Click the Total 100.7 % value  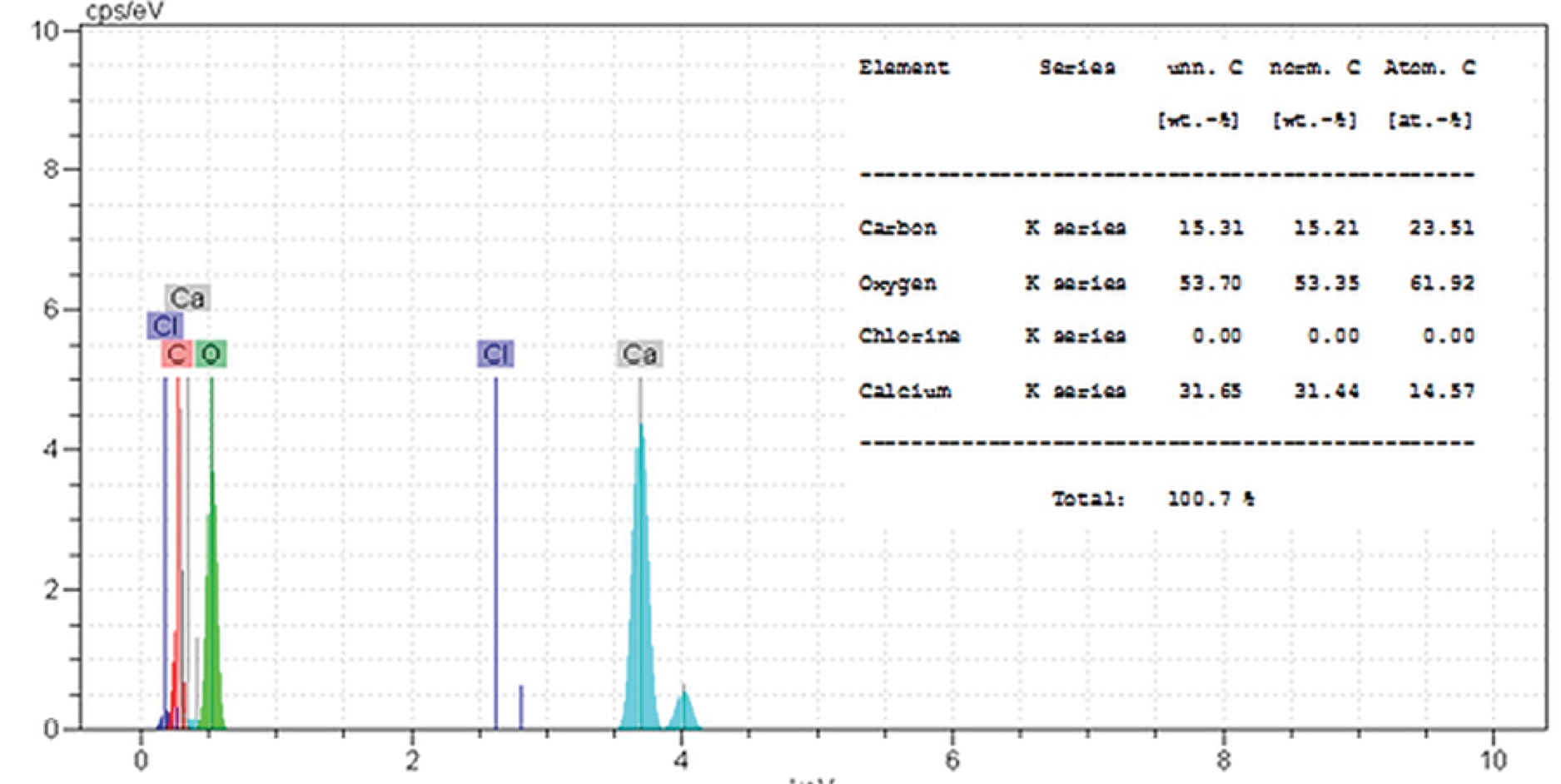point(1211,499)
